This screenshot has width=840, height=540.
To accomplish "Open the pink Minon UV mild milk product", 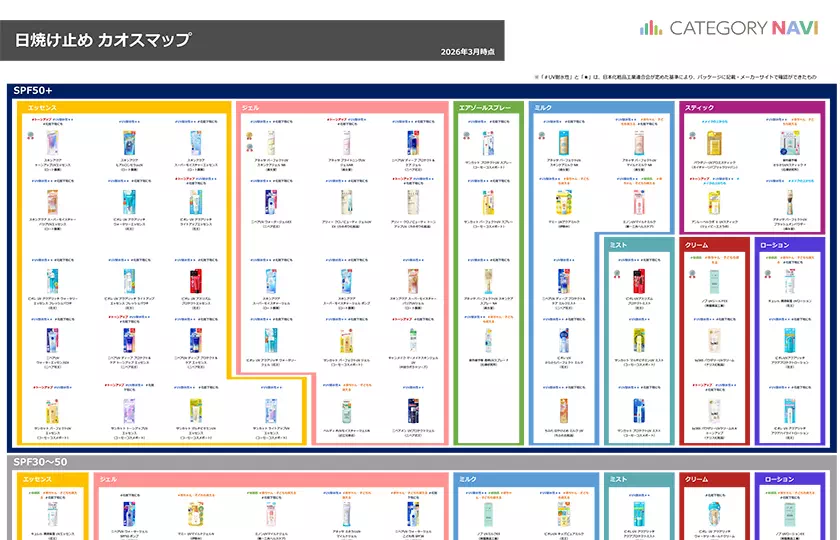I will pyautogui.click(x=639, y=202).
